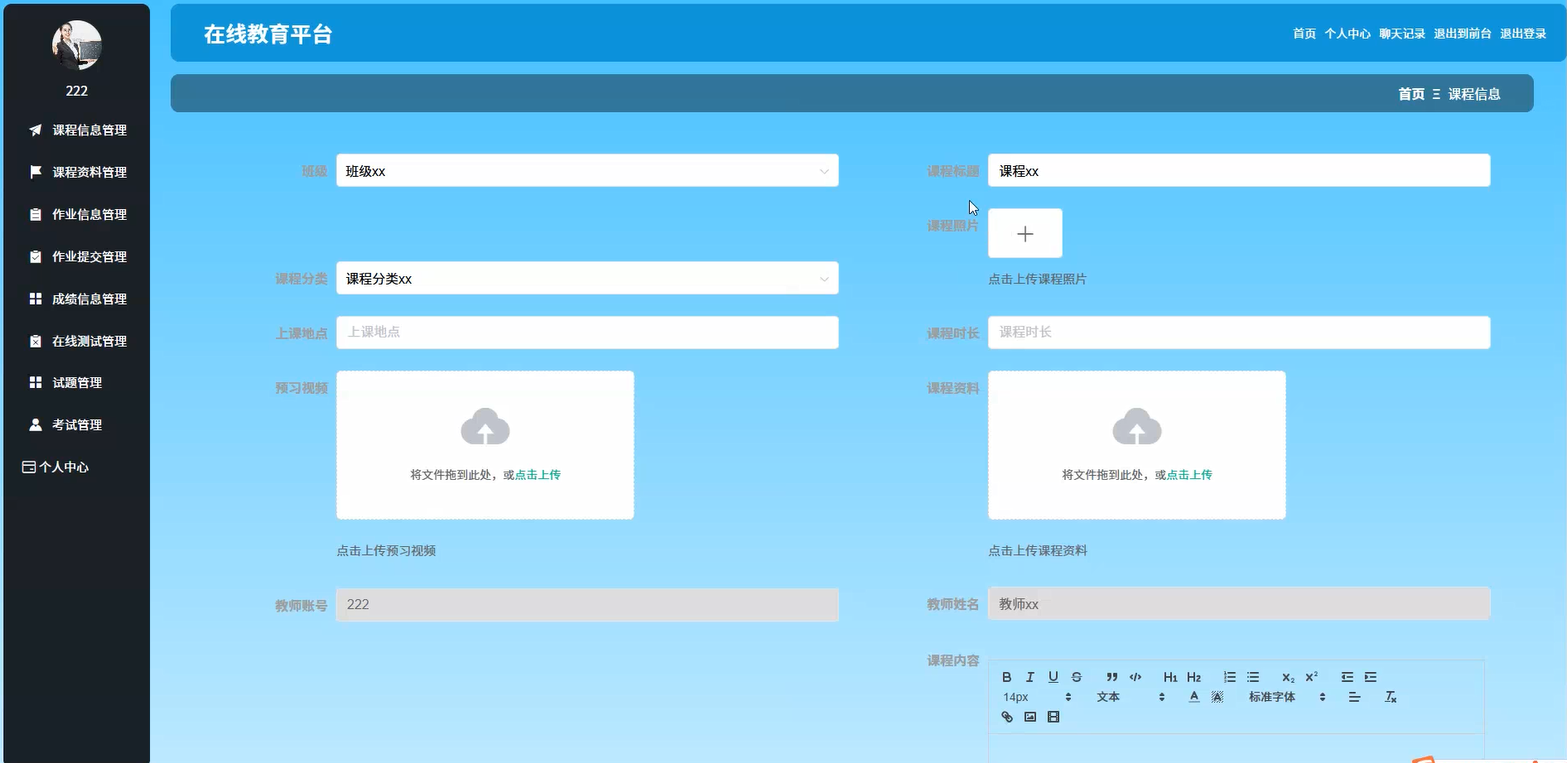Click 退出登录 to log out
This screenshot has width=1567, height=763.
coord(1523,33)
